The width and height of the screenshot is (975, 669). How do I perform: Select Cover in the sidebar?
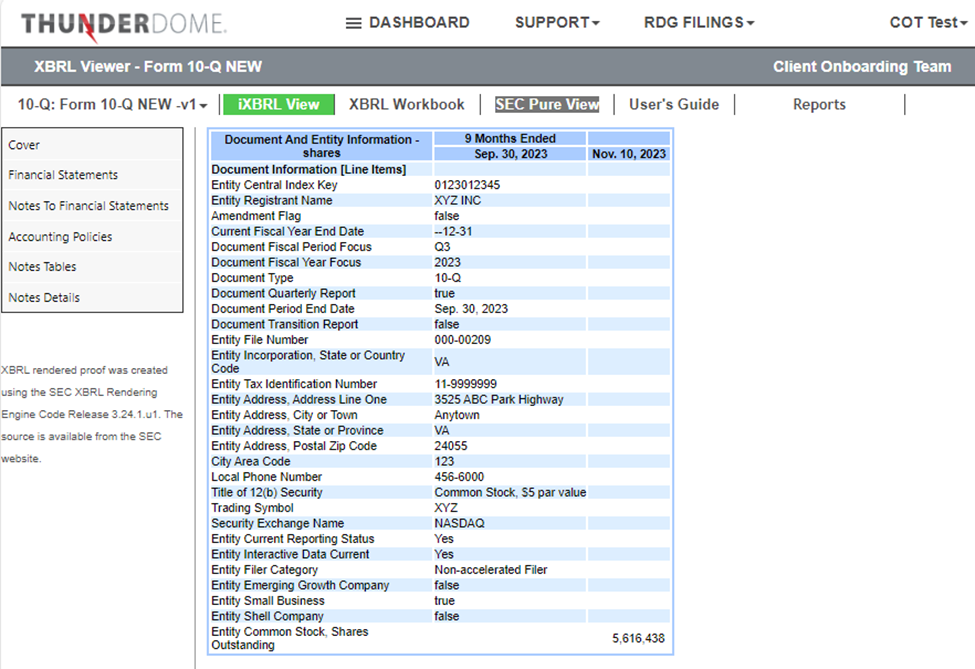point(24,145)
